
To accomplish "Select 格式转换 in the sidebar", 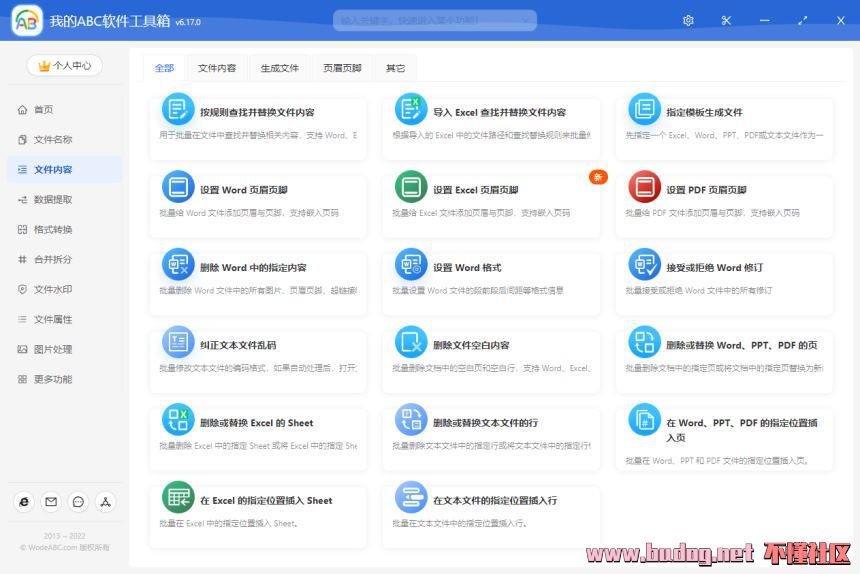I will pos(64,229).
